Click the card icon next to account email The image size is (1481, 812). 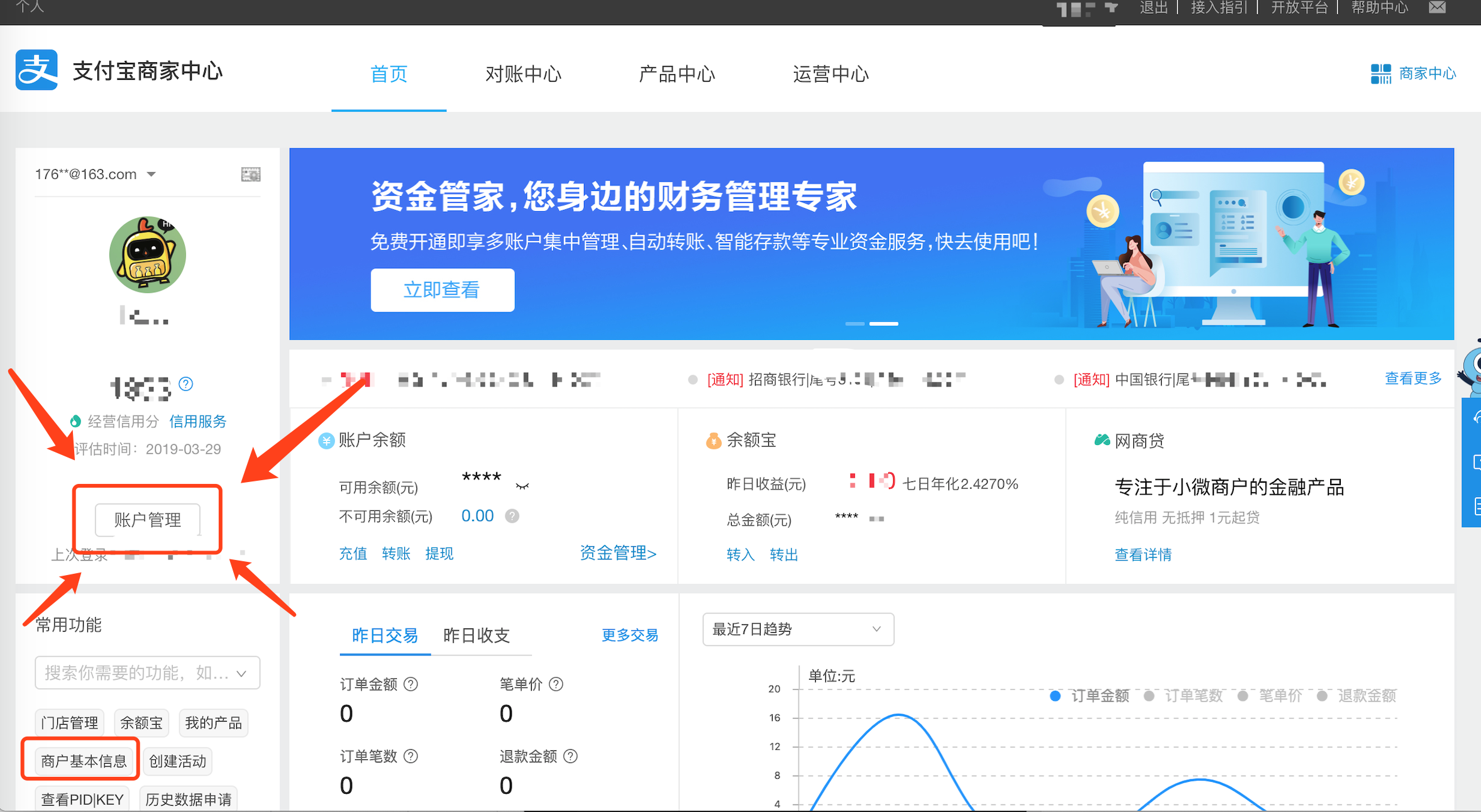coord(251,174)
